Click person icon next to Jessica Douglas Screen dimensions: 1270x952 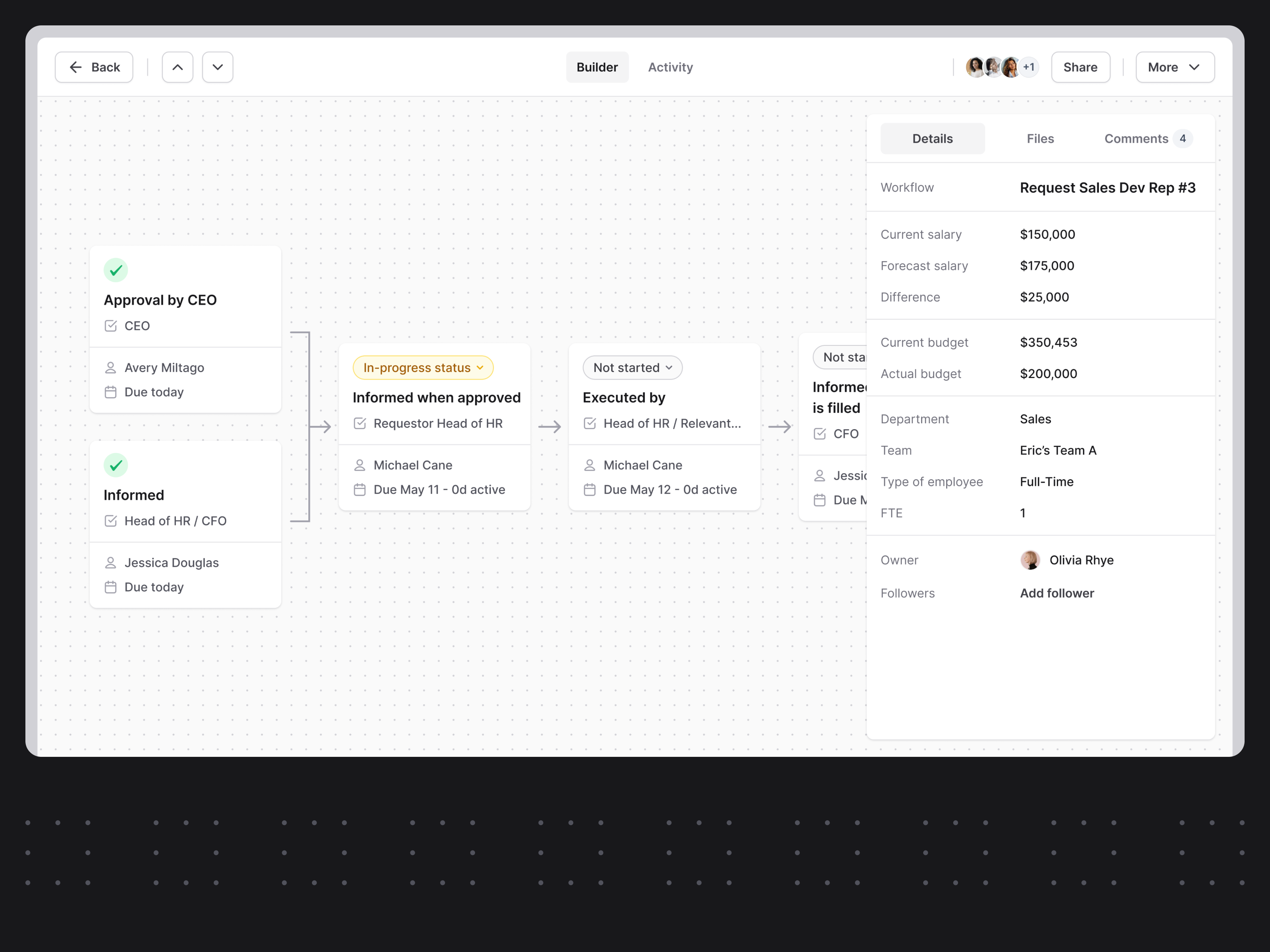(111, 562)
